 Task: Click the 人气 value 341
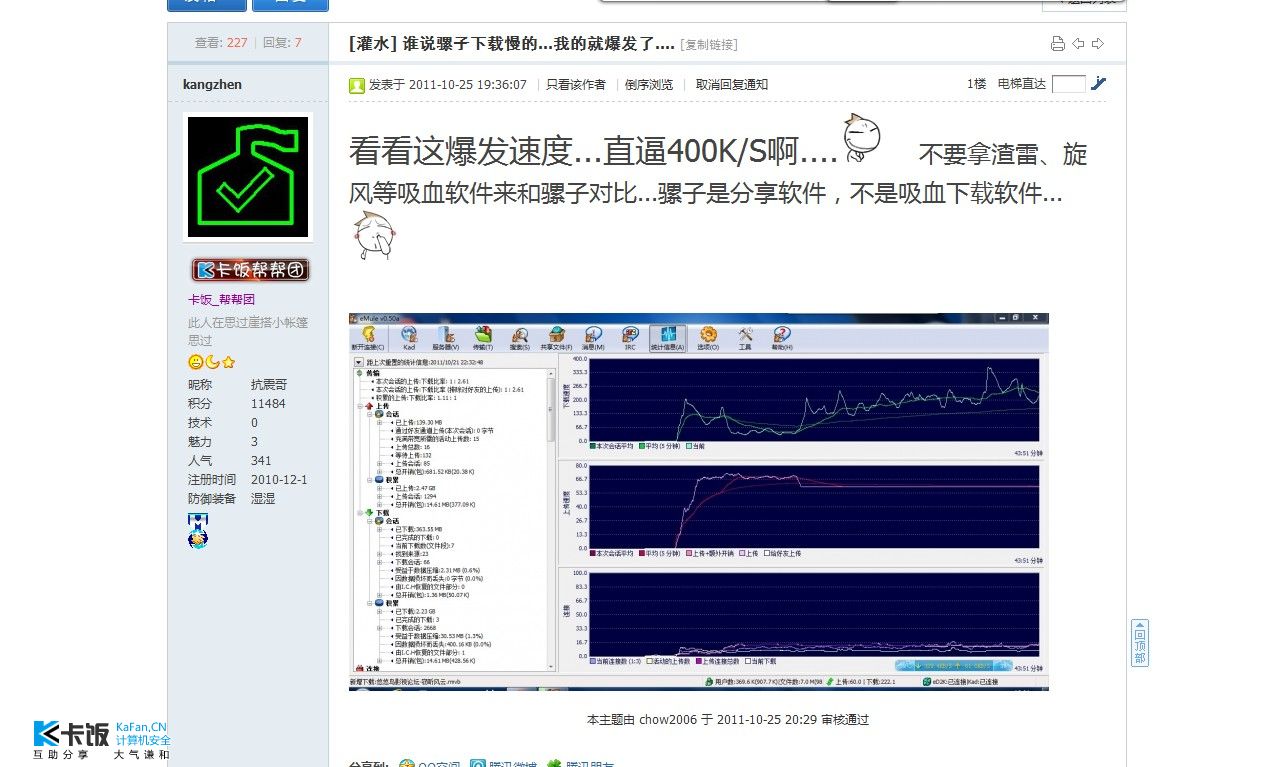pyautogui.click(x=261, y=461)
